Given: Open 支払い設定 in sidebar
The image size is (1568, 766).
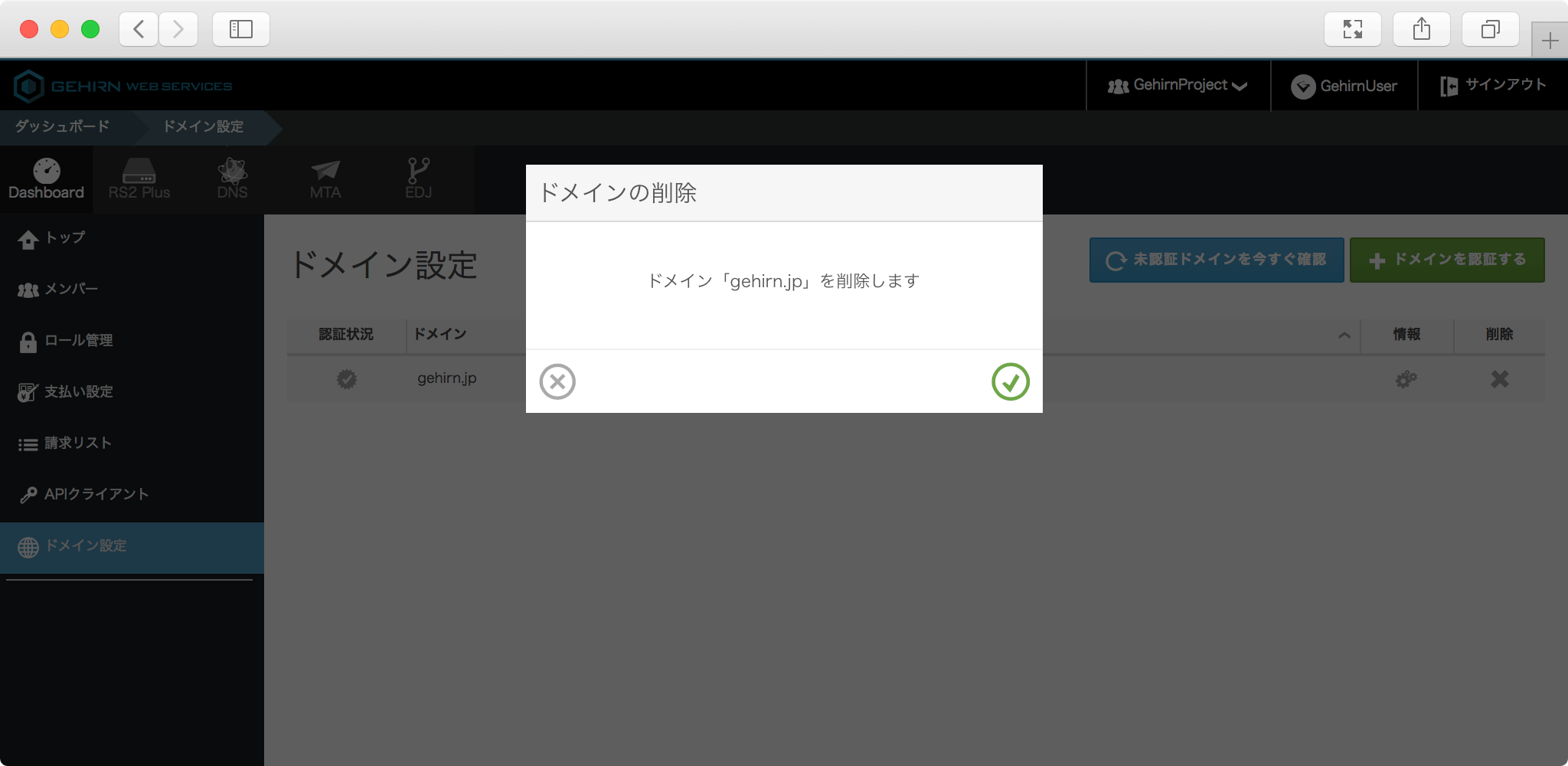Looking at the screenshot, I should pos(78,392).
